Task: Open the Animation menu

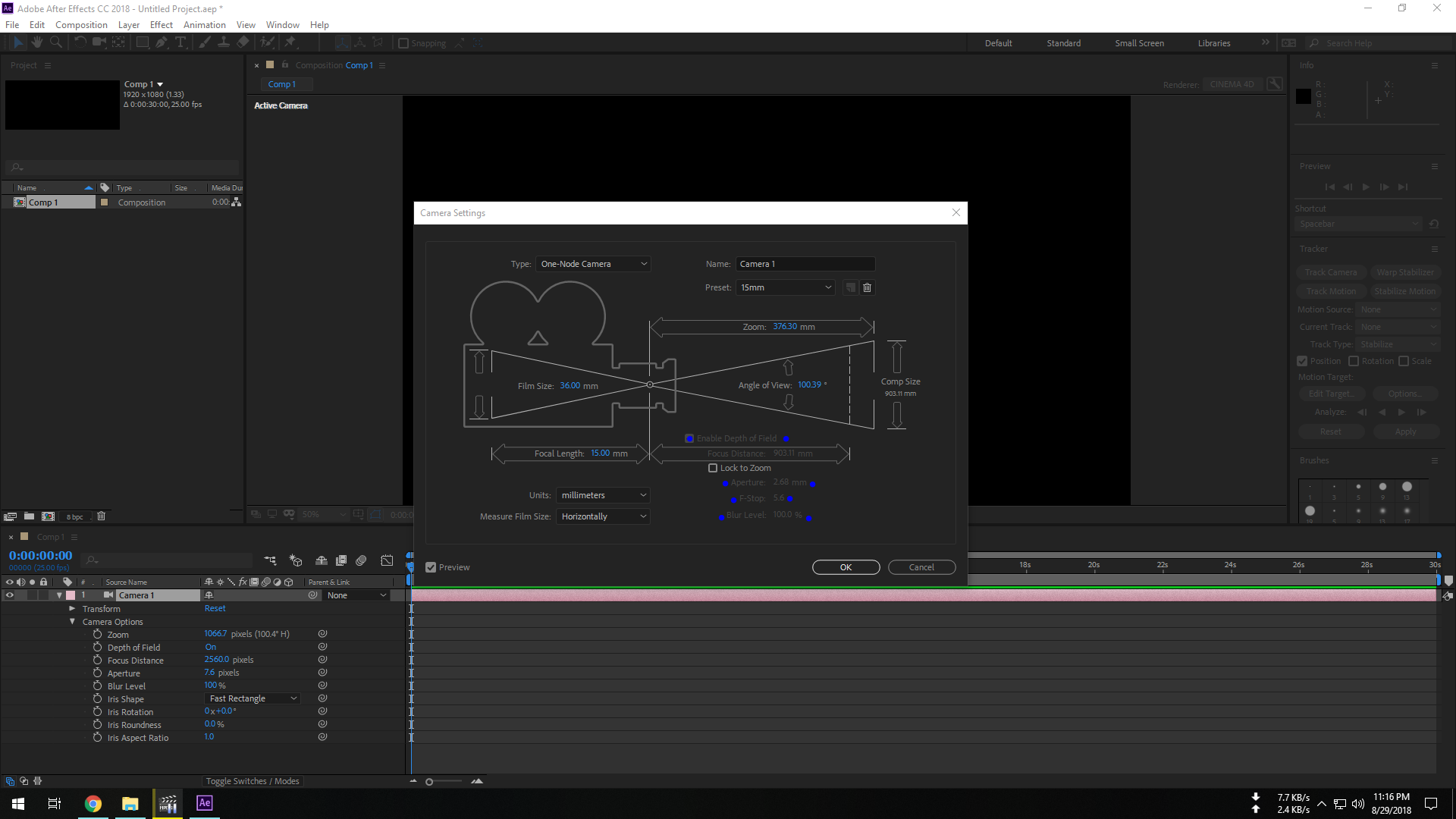Action: pyautogui.click(x=204, y=25)
